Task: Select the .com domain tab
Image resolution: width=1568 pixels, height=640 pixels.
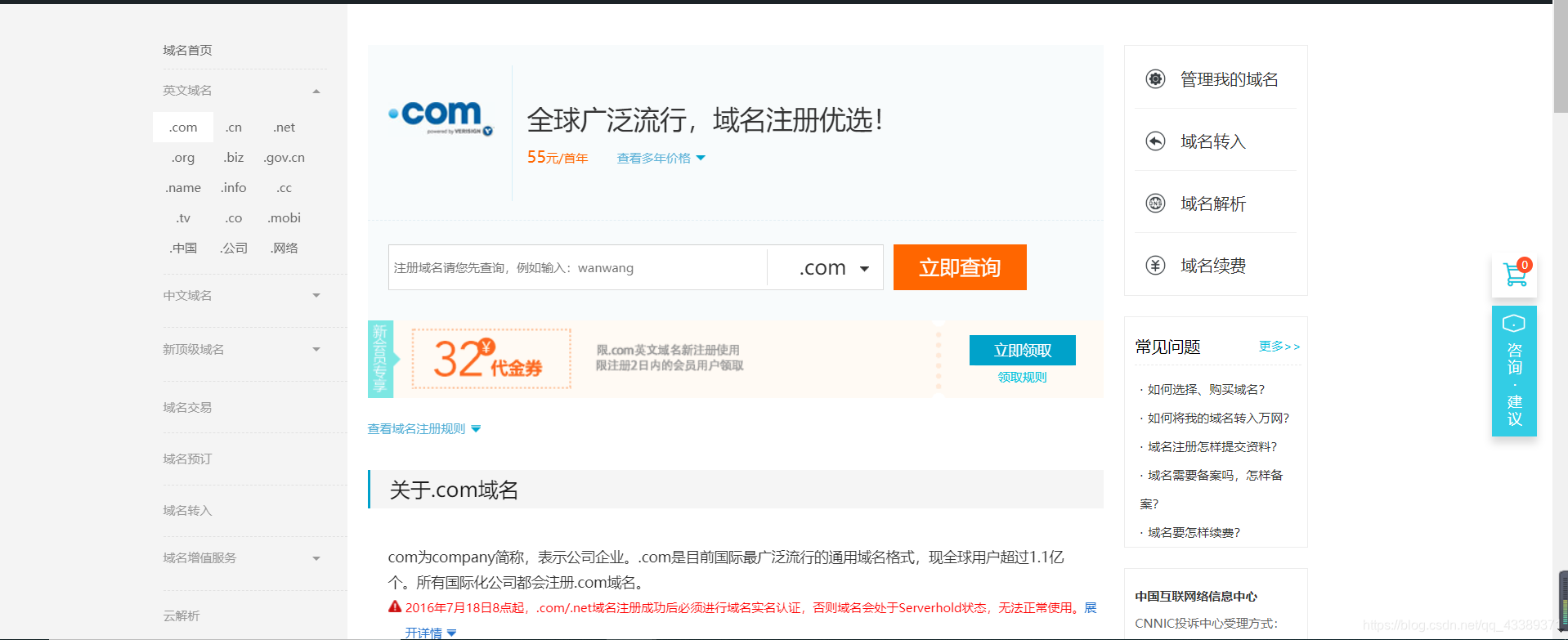Action: 183,128
